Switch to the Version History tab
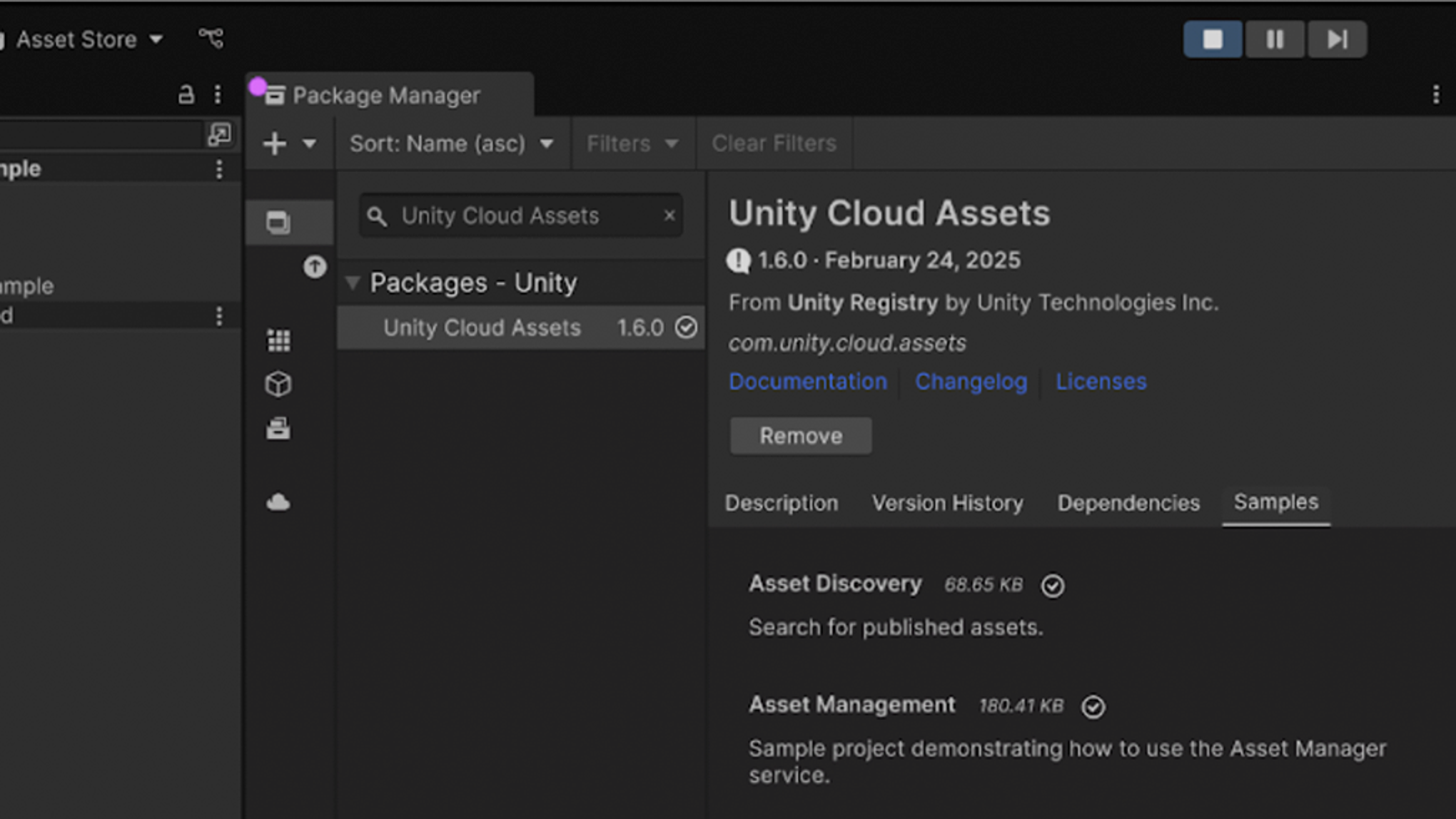The image size is (1456, 819). (x=947, y=503)
